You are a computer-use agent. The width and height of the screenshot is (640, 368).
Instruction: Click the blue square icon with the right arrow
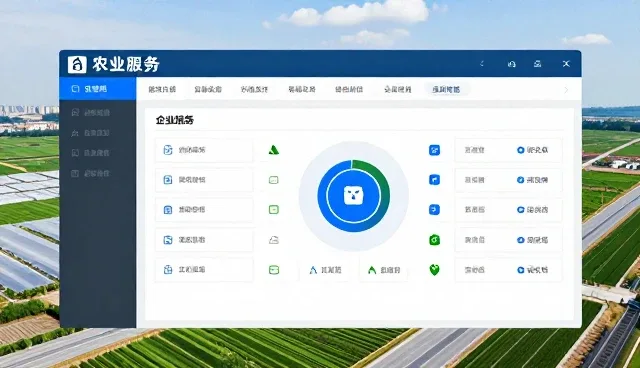click(x=434, y=210)
